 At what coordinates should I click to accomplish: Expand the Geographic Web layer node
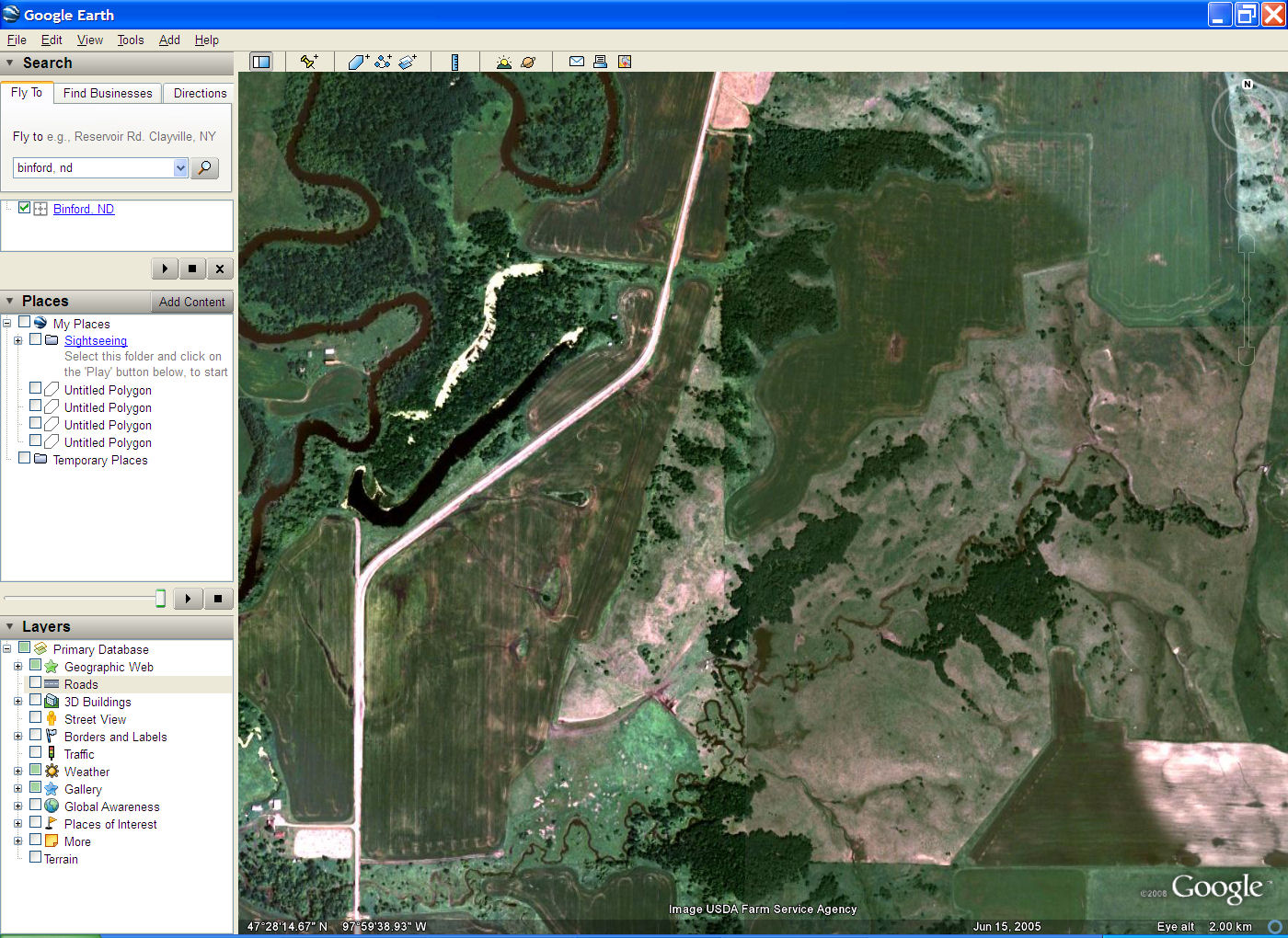click(x=17, y=667)
